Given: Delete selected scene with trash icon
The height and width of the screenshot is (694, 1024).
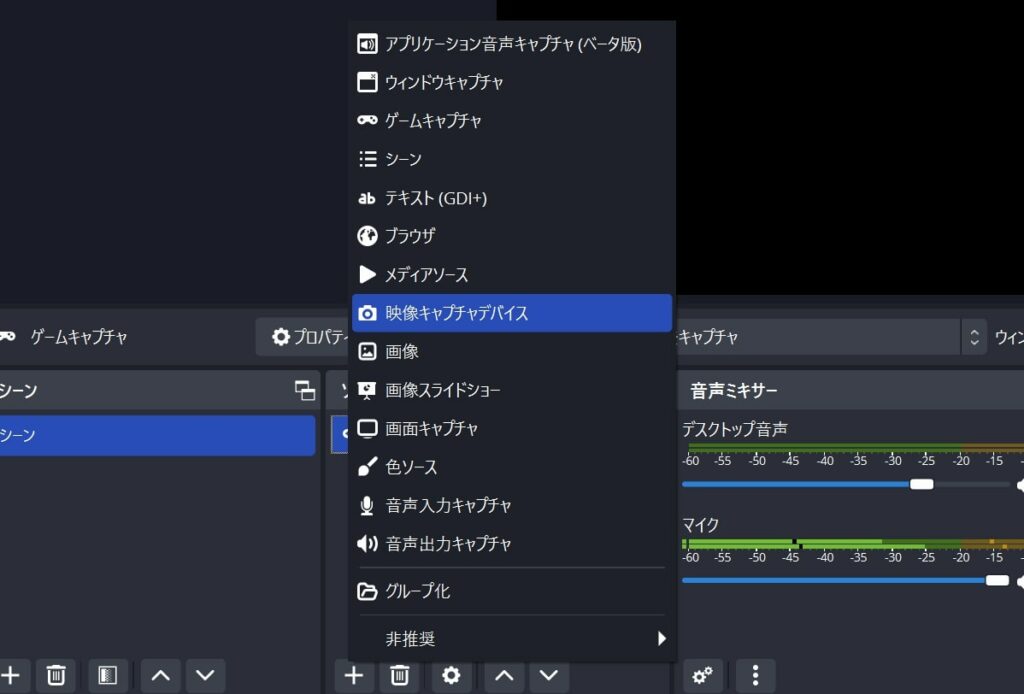Looking at the screenshot, I should pyautogui.click(x=56, y=675).
